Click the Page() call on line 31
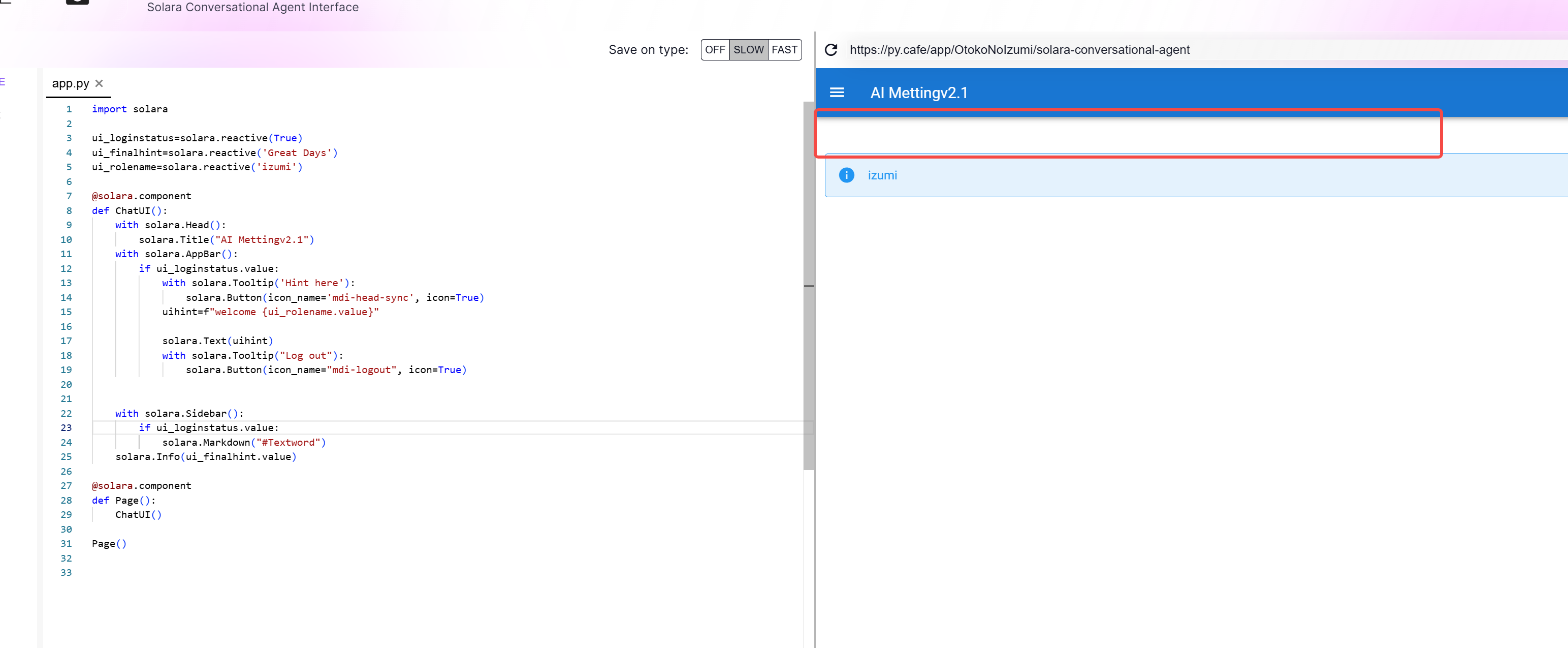This screenshot has height=648, width=1568. point(109,543)
